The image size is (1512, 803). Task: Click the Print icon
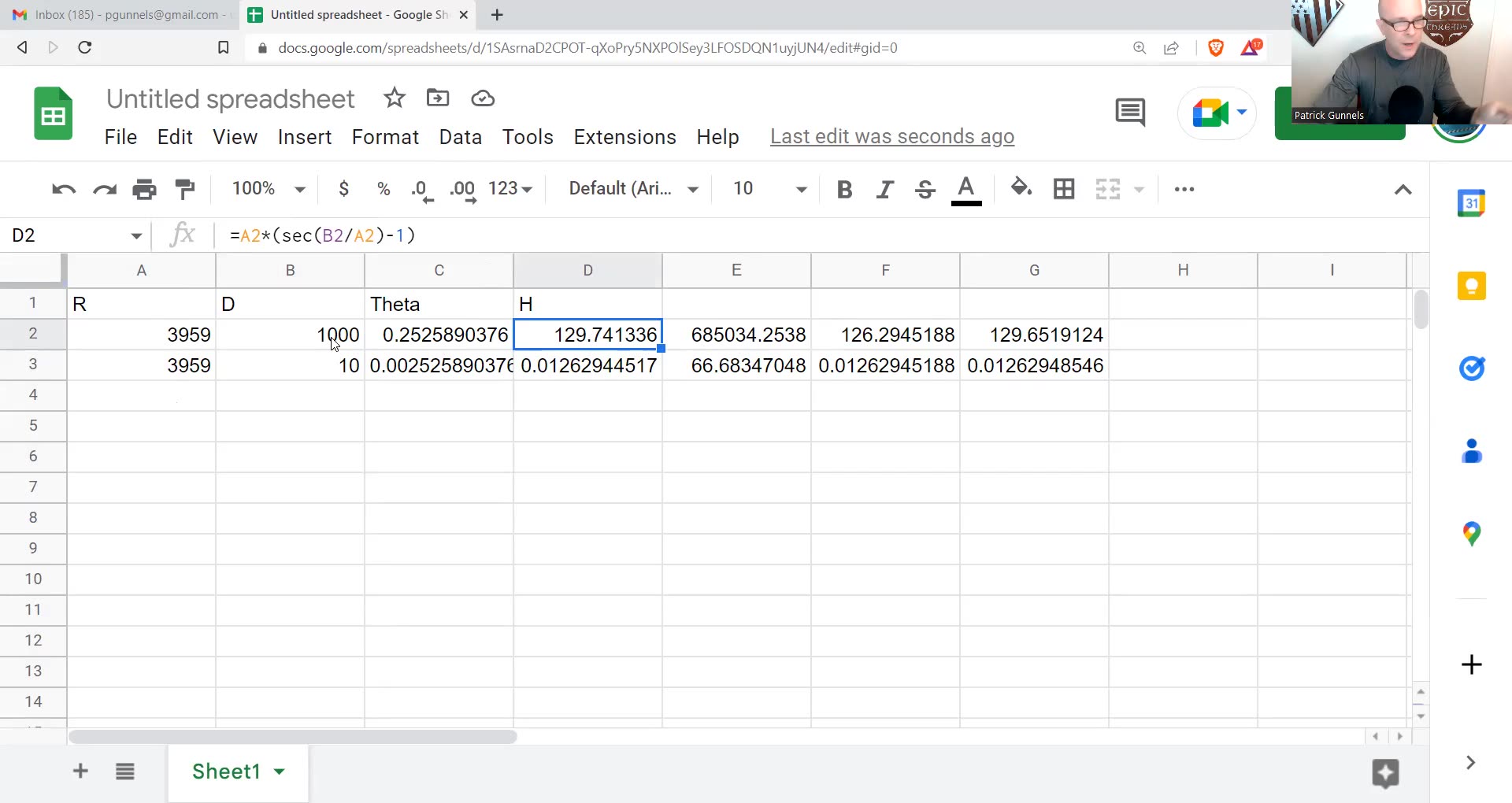[x=145, y=189]
